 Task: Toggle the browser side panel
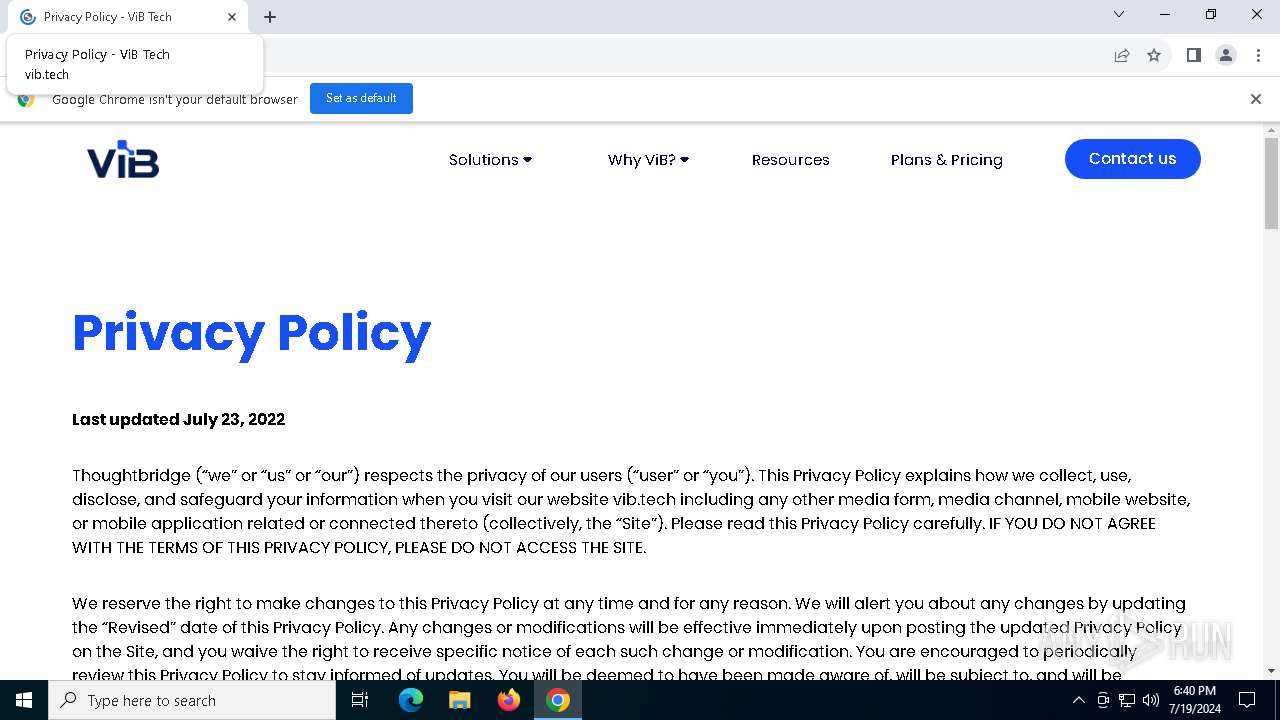(x=1193, y=55)
